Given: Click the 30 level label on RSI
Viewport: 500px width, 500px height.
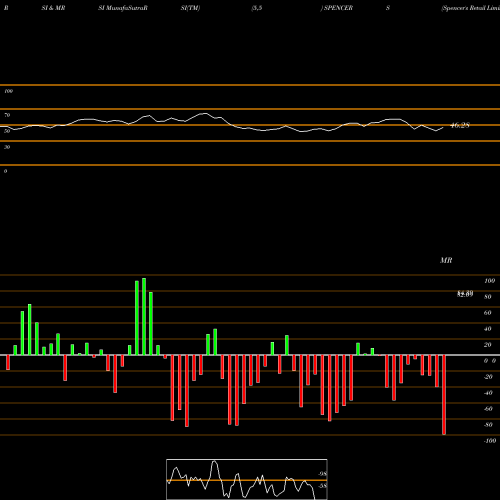Looking at the screenshot, I should pos(7,147).
